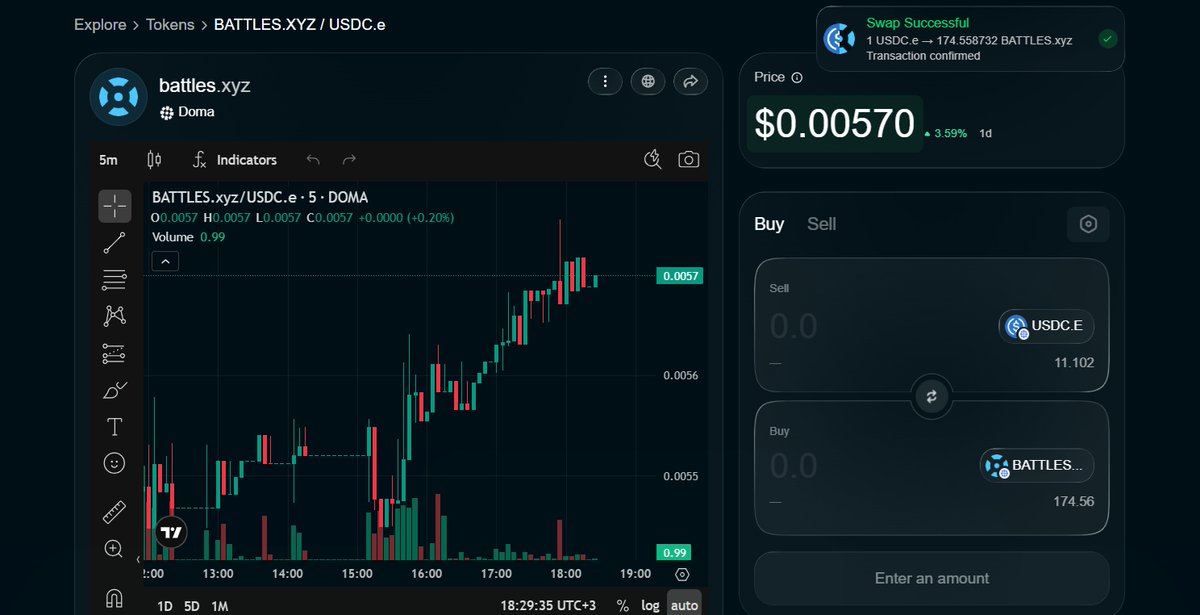
Task: Click the 1d price change period
Action: (986, 133)
